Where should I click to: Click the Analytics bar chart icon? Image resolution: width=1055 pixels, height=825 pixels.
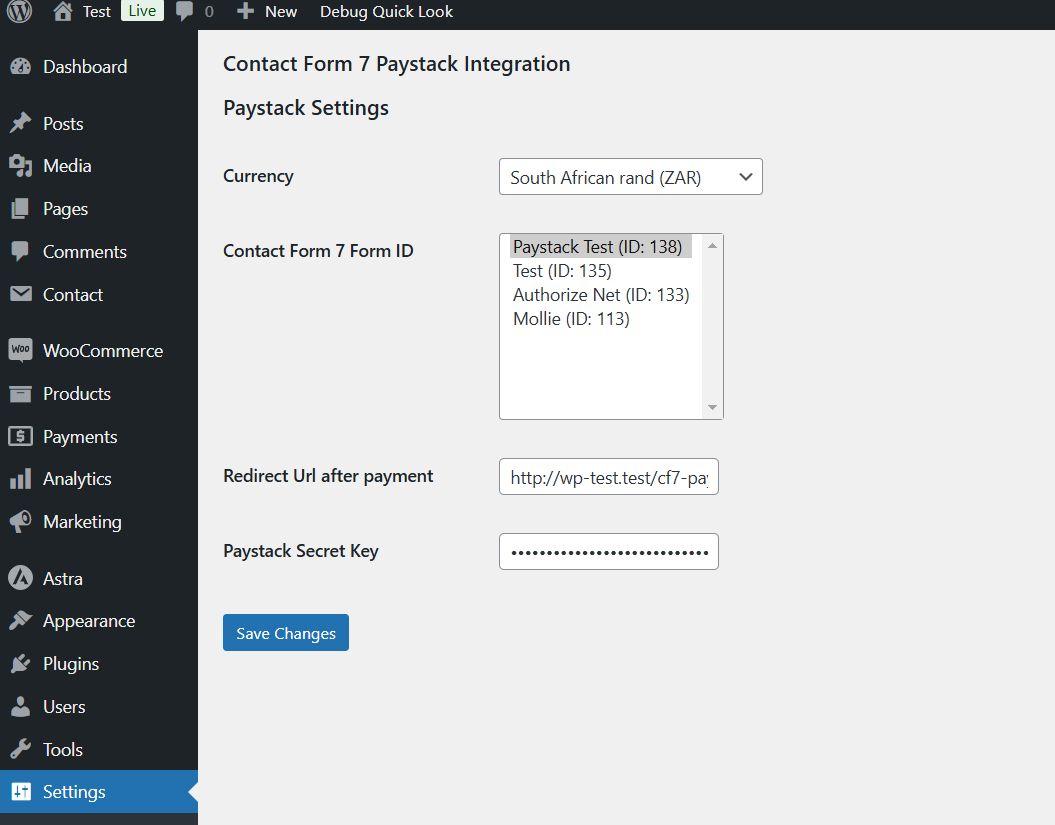click(x=20, y=479)
